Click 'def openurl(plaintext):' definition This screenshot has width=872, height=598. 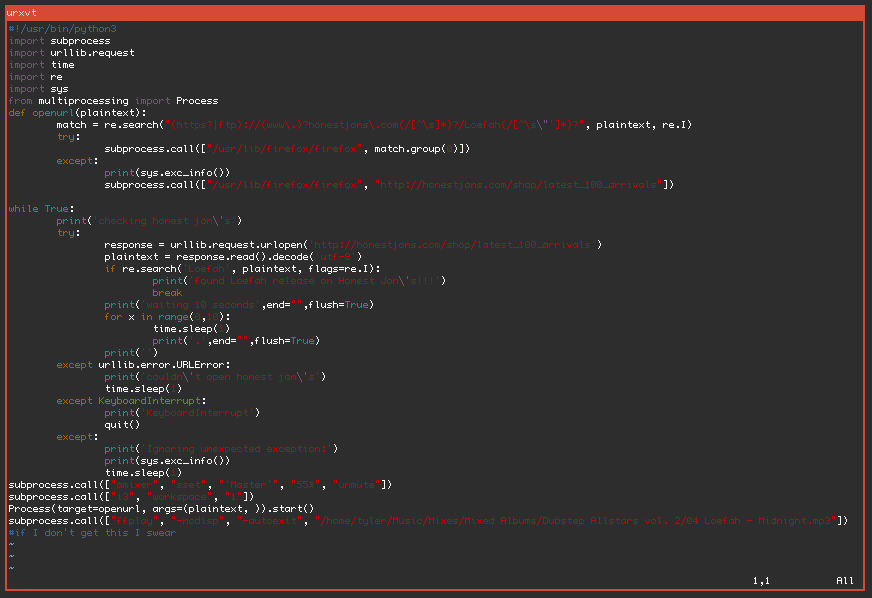(77, 113)
